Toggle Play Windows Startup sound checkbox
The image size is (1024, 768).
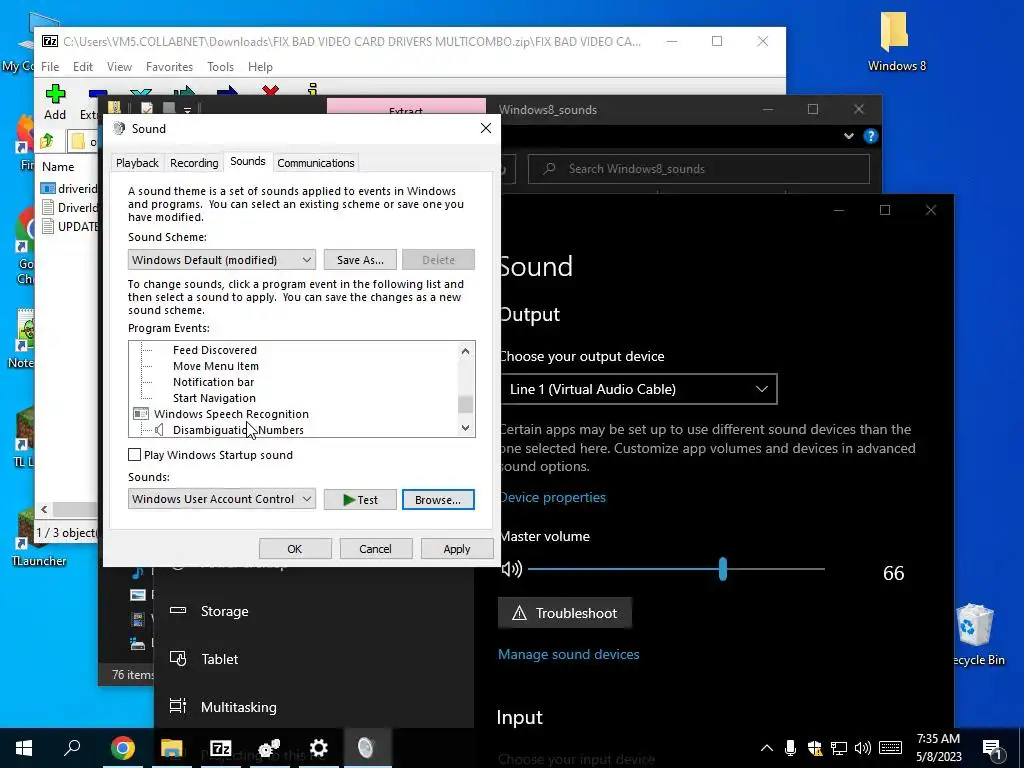[x=135, y=455]
